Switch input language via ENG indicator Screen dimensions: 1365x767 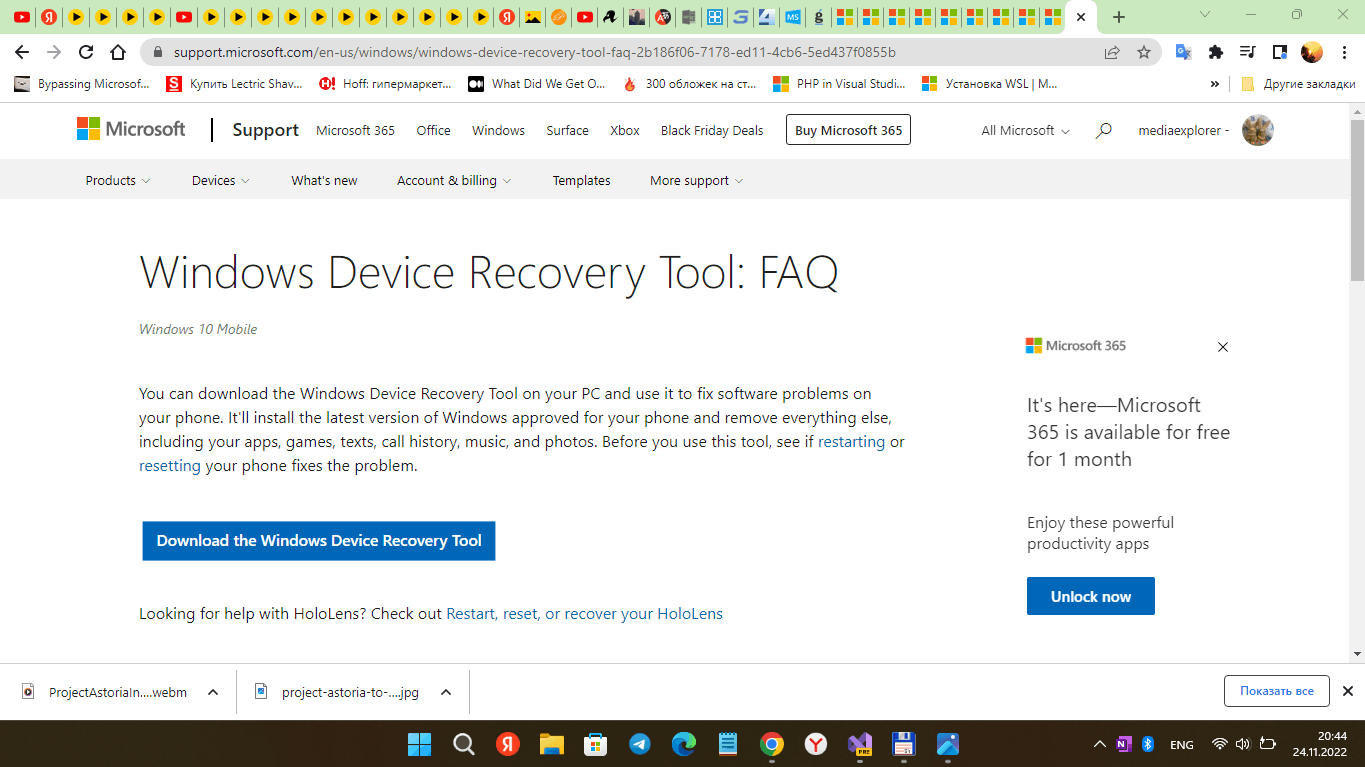[x=1181, y=744]
